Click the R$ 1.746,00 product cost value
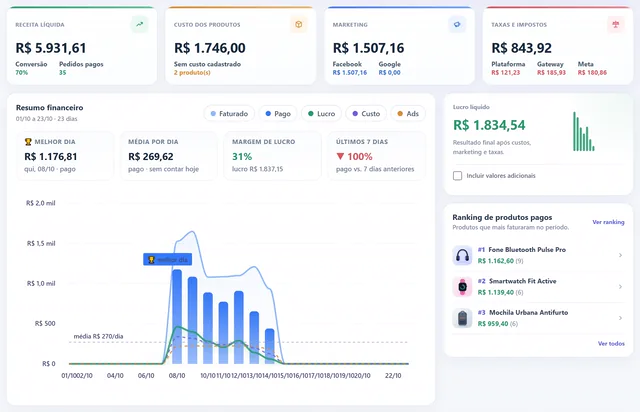 (210, 48)
